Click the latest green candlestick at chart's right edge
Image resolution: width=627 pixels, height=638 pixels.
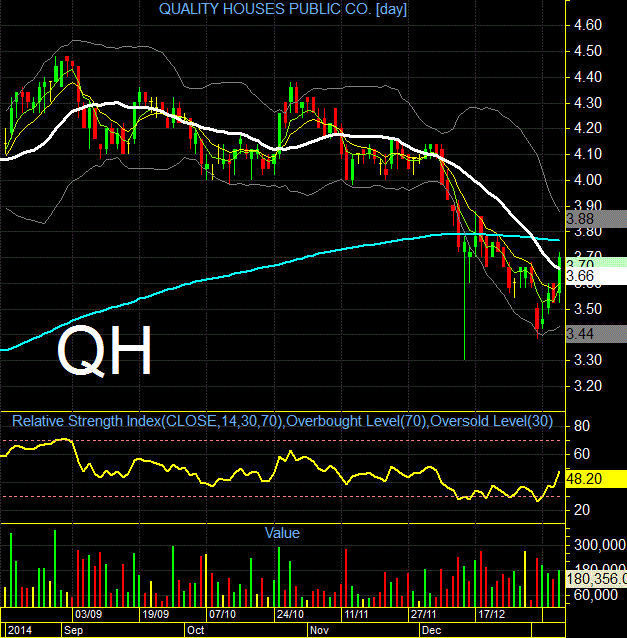coord(560,277)
